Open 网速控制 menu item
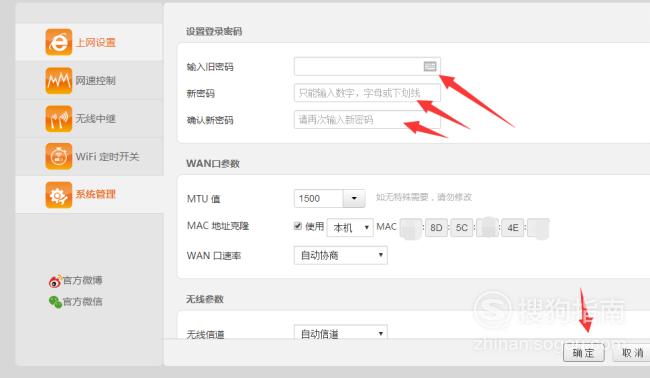Screen dimensions: 650x378 (x=89, y=80)
